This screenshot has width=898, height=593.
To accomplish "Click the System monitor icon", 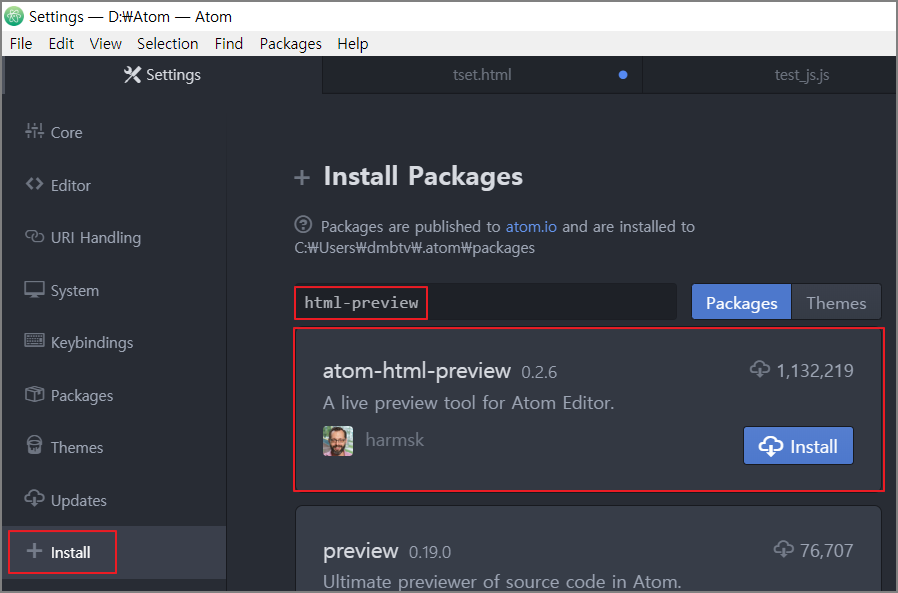I will pyautogui.click(x=34, y=289).
